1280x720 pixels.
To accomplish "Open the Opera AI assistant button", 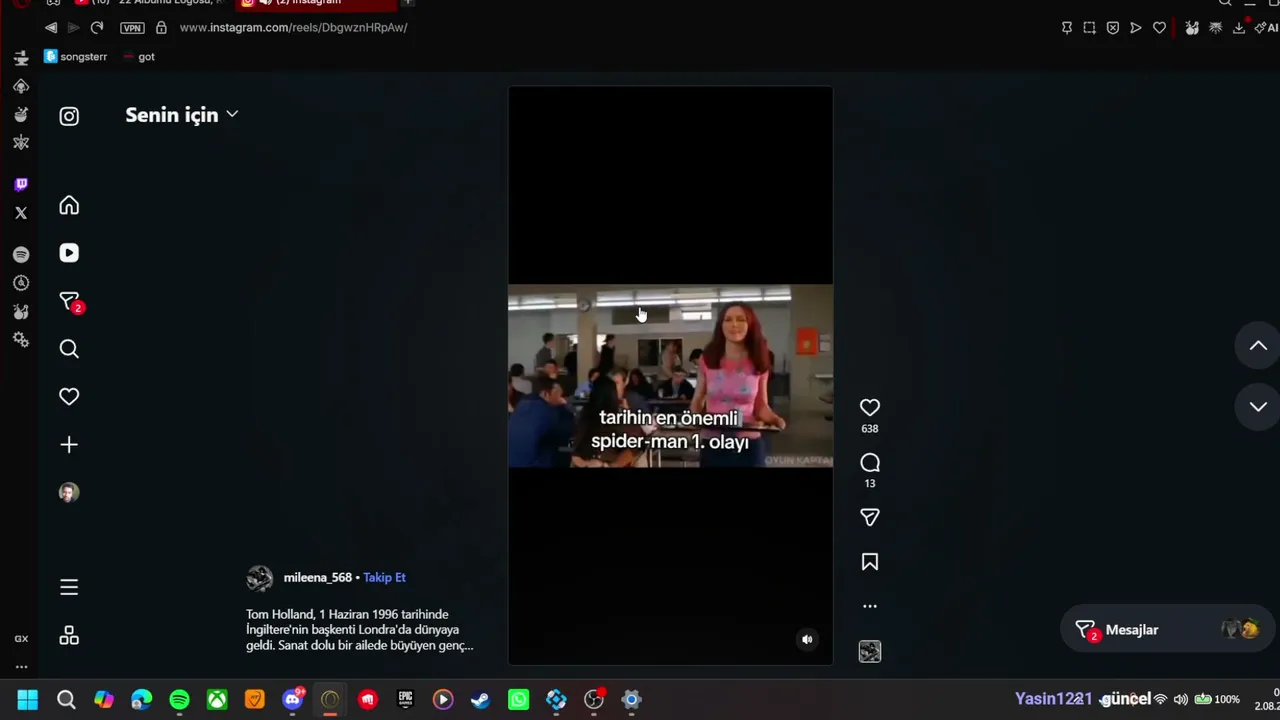I will tap(1266, 28).
